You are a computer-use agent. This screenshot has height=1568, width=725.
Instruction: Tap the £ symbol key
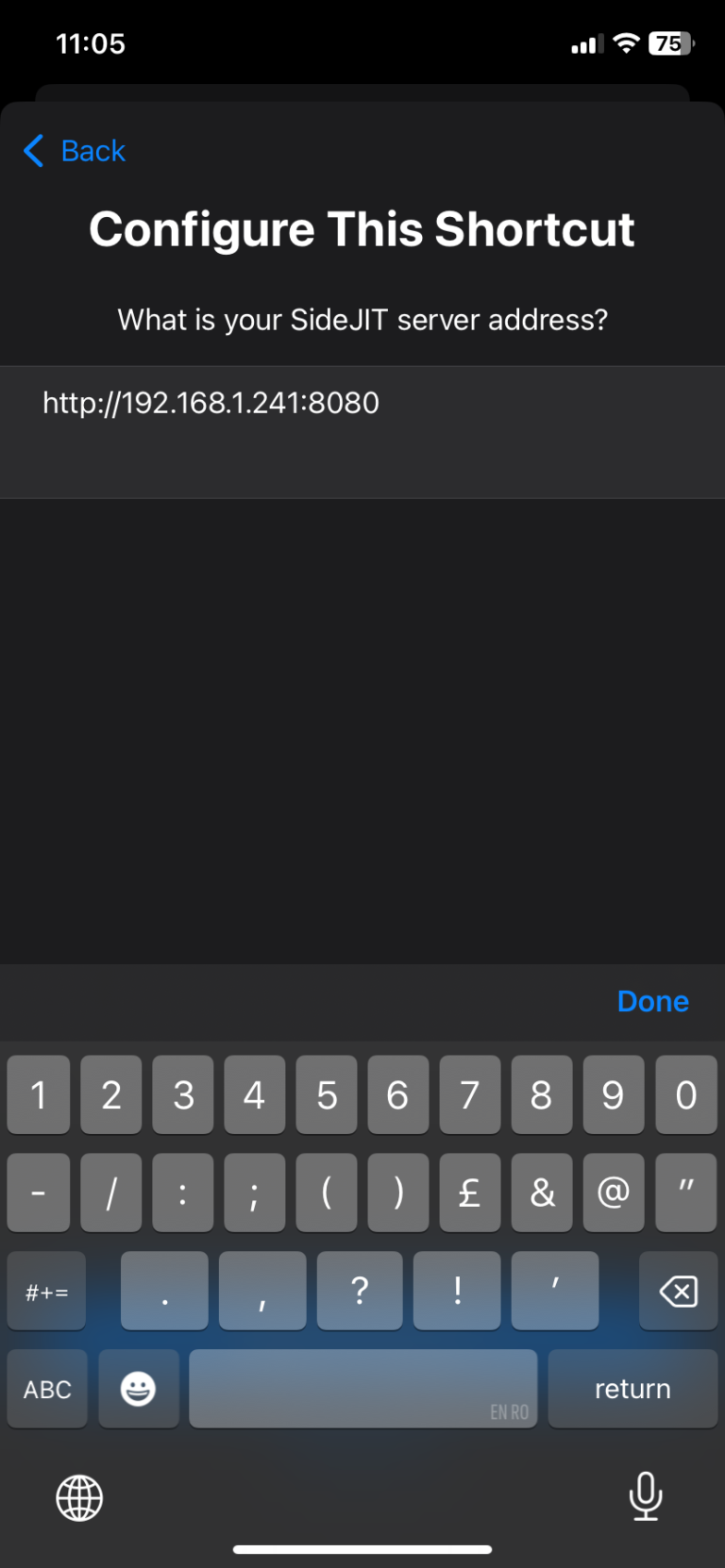[470, 1193]
